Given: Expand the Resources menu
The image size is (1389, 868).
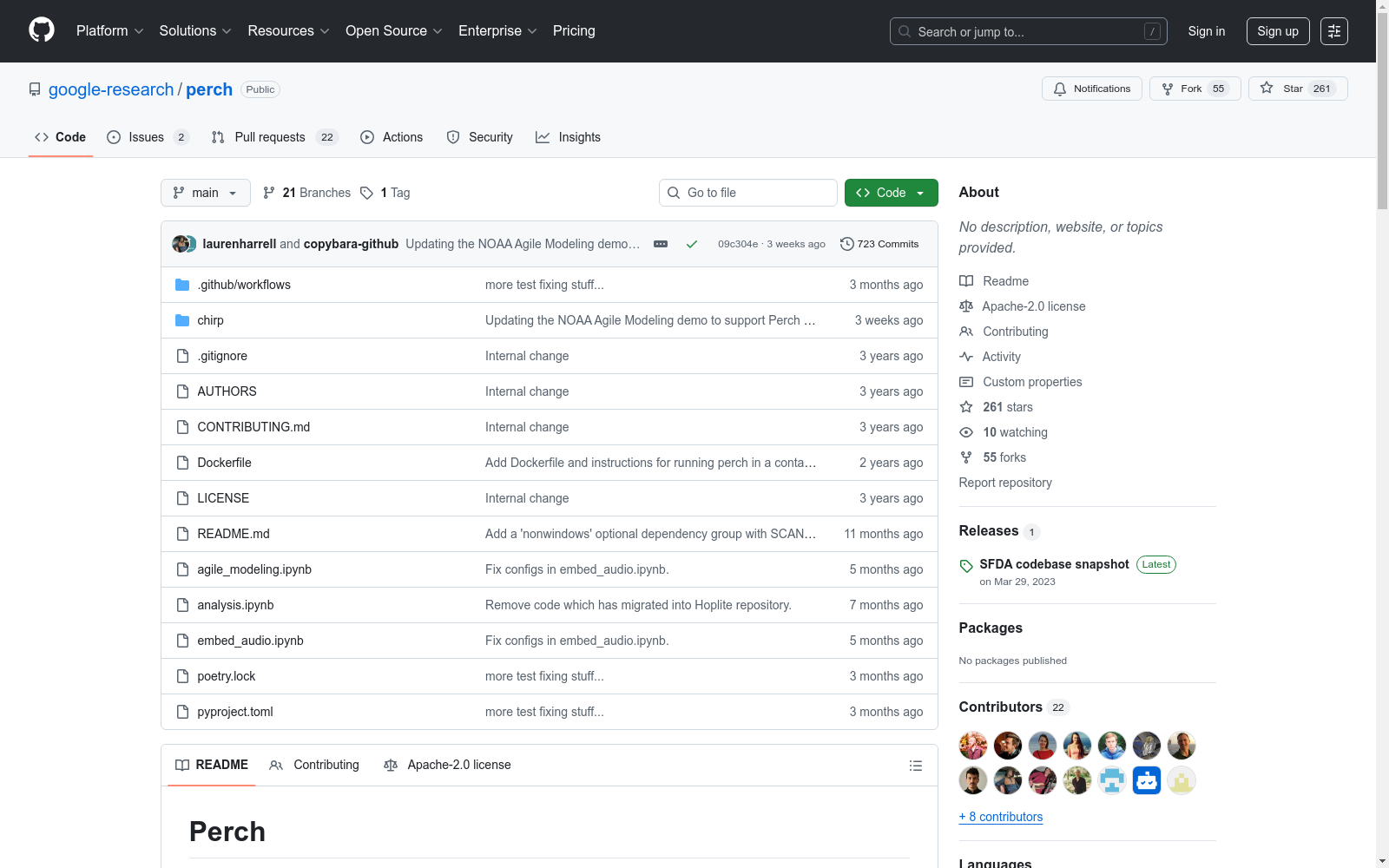Looking at the screenshot, I should [x=288, y=30].
